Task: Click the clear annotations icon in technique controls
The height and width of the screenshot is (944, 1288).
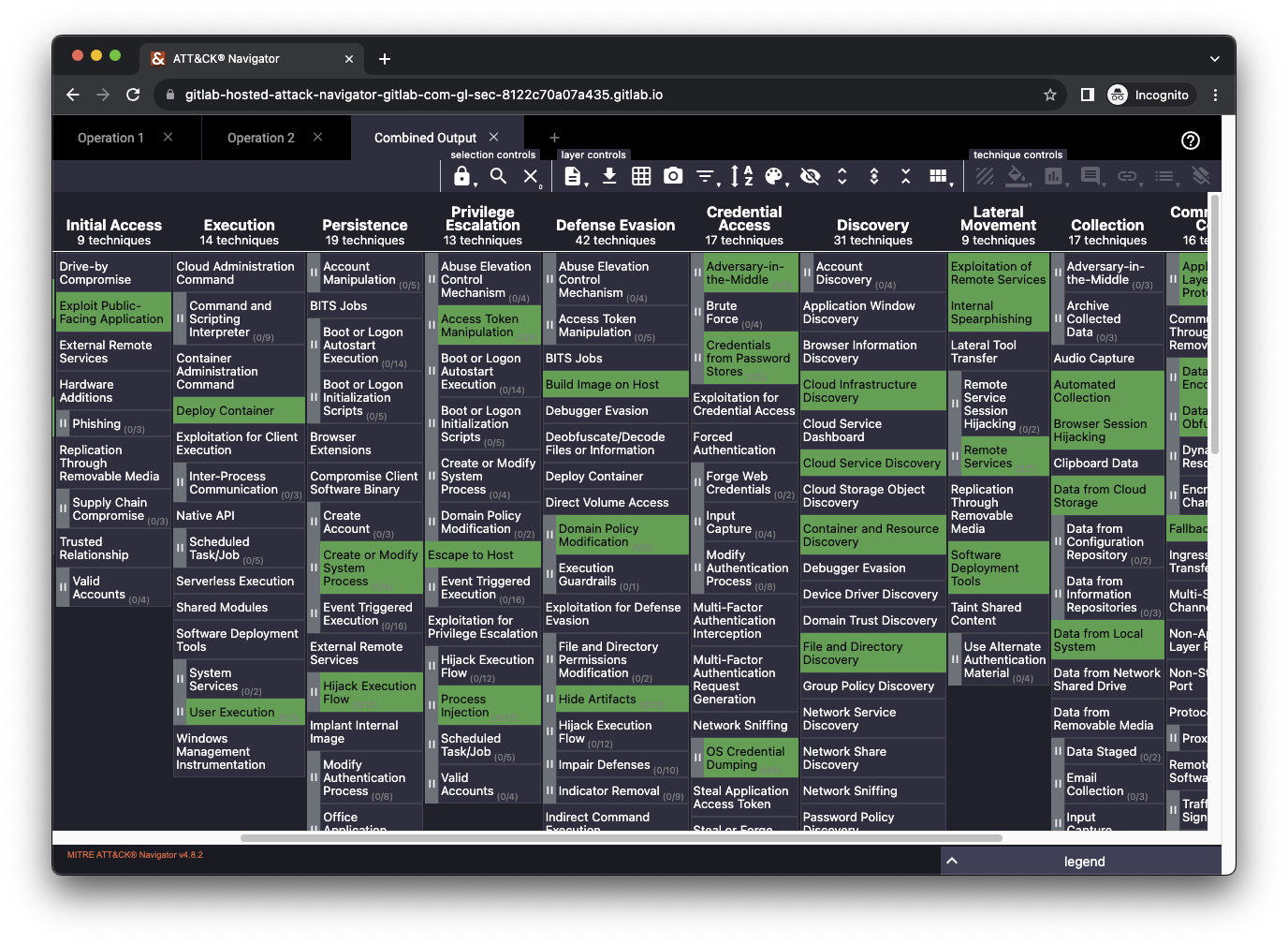Action: (x=1201, y=175)
